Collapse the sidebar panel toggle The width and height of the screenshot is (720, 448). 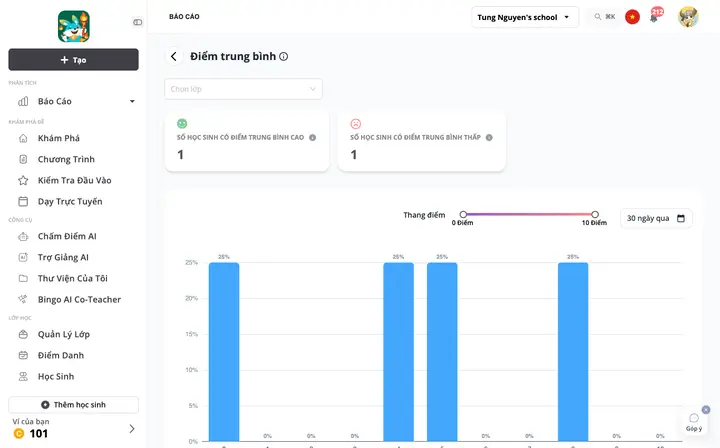(x=137, y=22)
